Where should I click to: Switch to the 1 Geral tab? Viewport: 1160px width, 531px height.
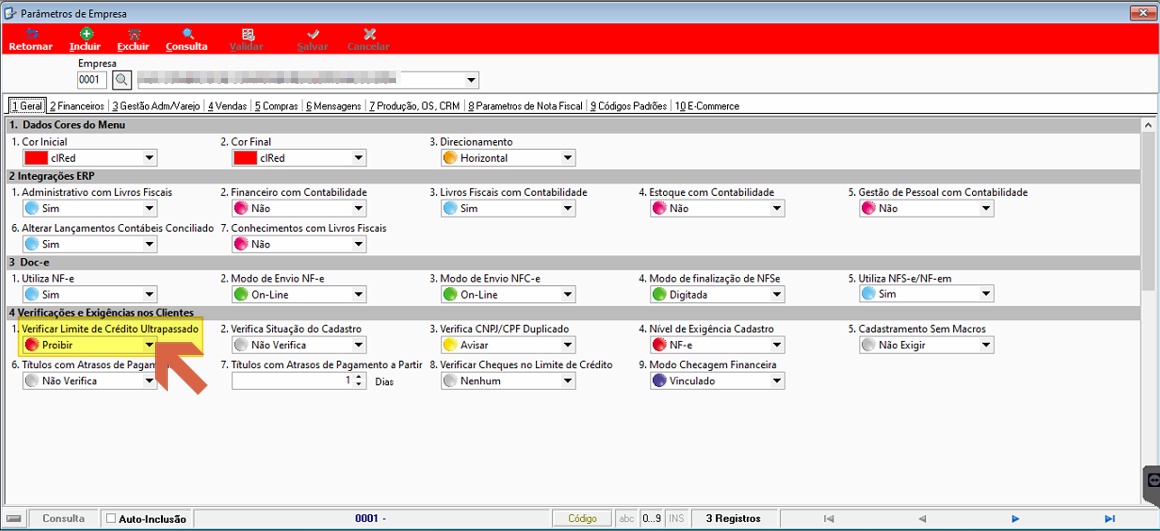(x=27, y=106)
